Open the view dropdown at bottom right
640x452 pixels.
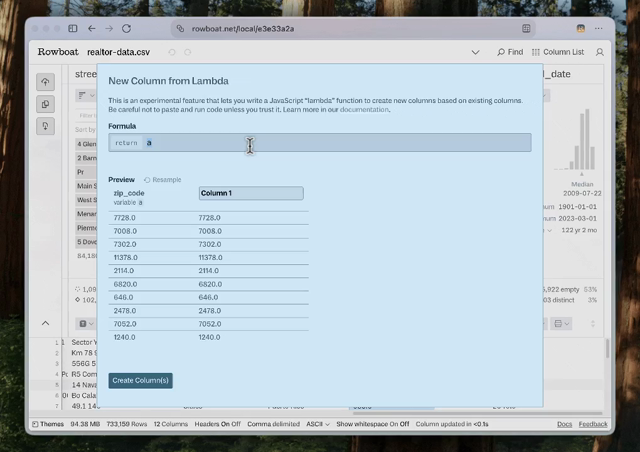pos(562,323)
